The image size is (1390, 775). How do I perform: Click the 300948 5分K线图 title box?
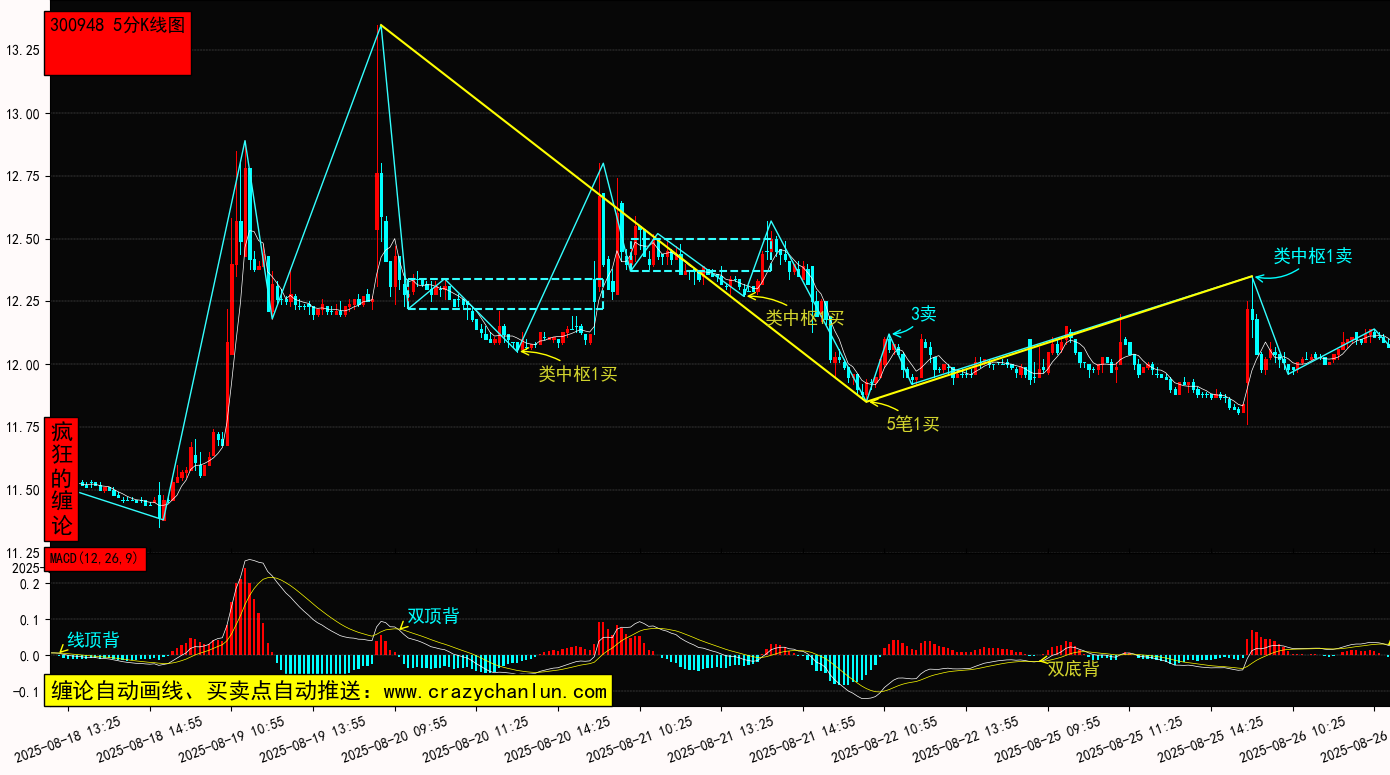click(x=118, y=43)
